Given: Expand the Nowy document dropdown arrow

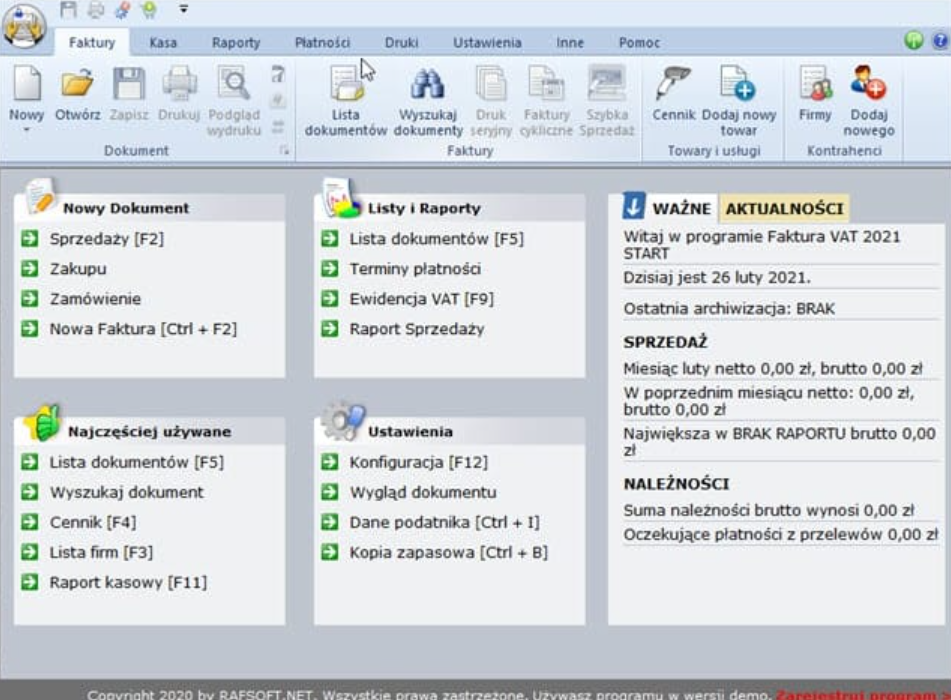Looking at the screenshot, I should tap(27, 129).
